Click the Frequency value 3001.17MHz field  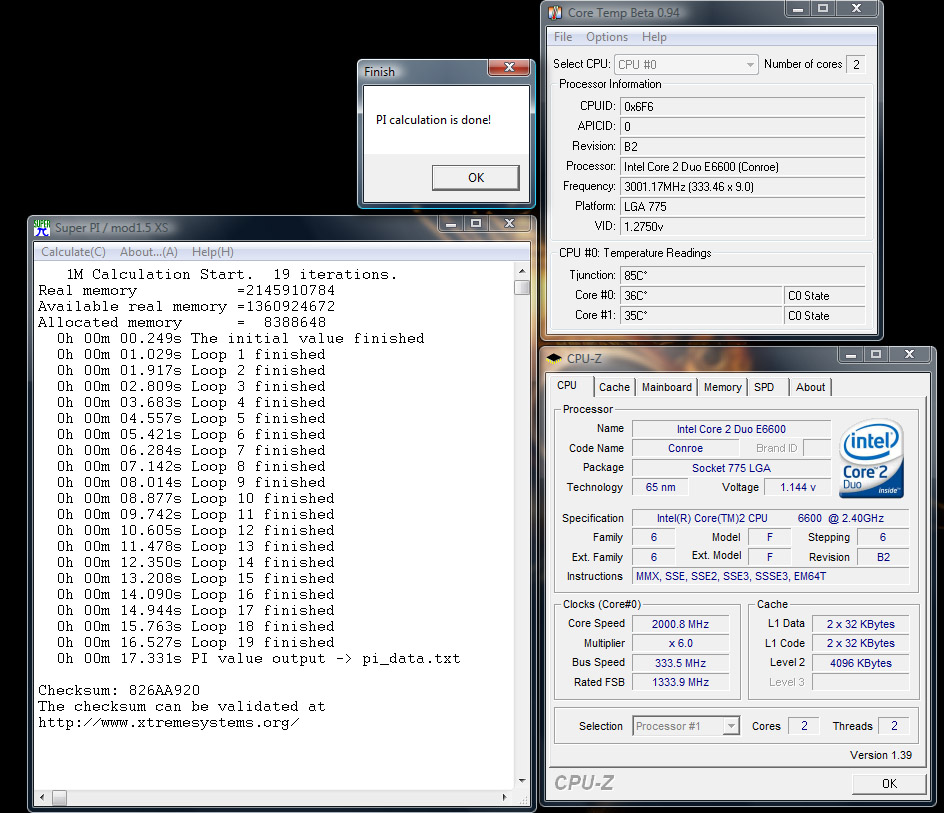pos(742,187)
